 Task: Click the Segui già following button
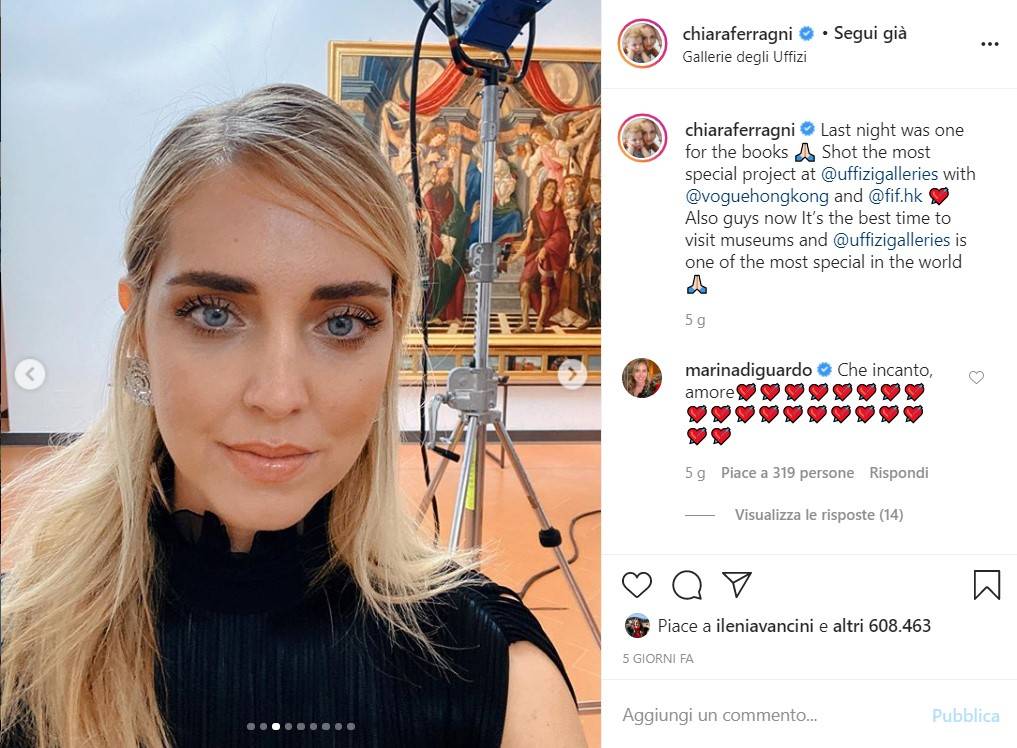(x=870, y=33)
